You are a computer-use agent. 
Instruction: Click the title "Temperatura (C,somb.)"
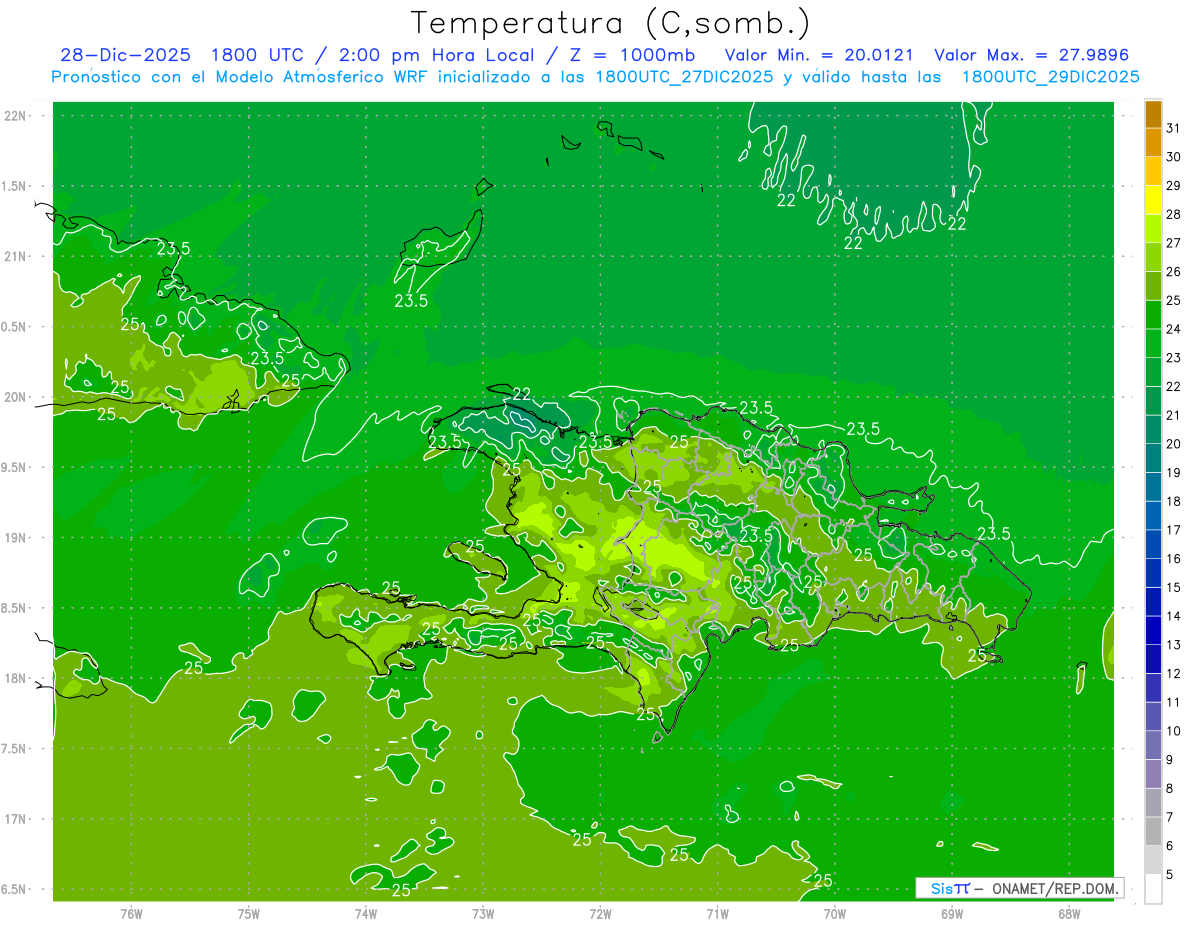(x=610, y=23)
